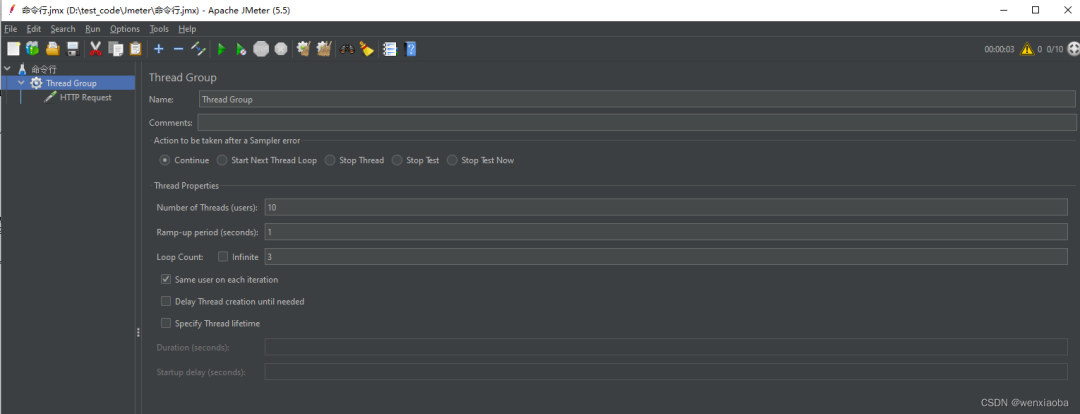Click the Number of Threads field
The image size is (1080, 414).
[x=666, y=207]
